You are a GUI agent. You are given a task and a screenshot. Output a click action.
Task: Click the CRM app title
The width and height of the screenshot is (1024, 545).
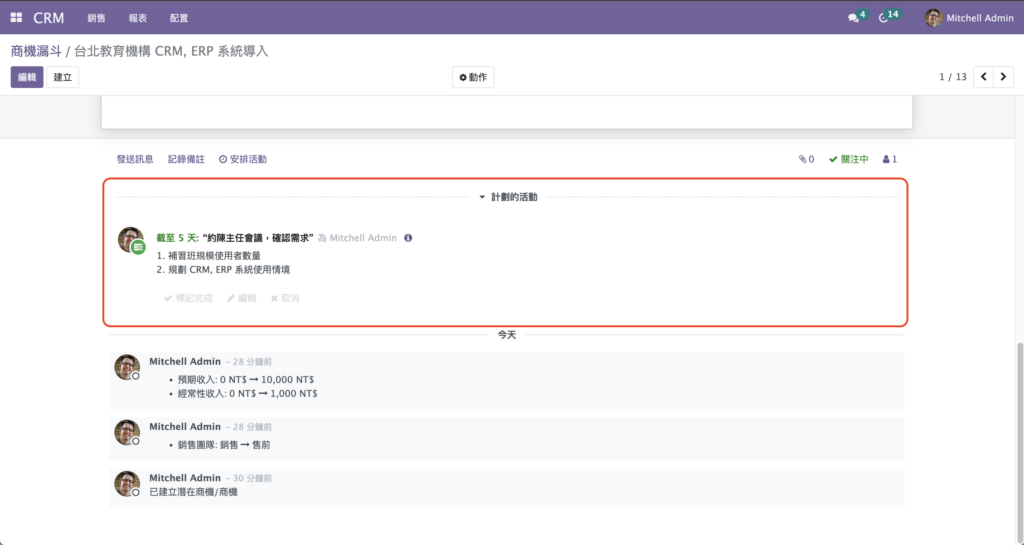click(x=49, y=18)
